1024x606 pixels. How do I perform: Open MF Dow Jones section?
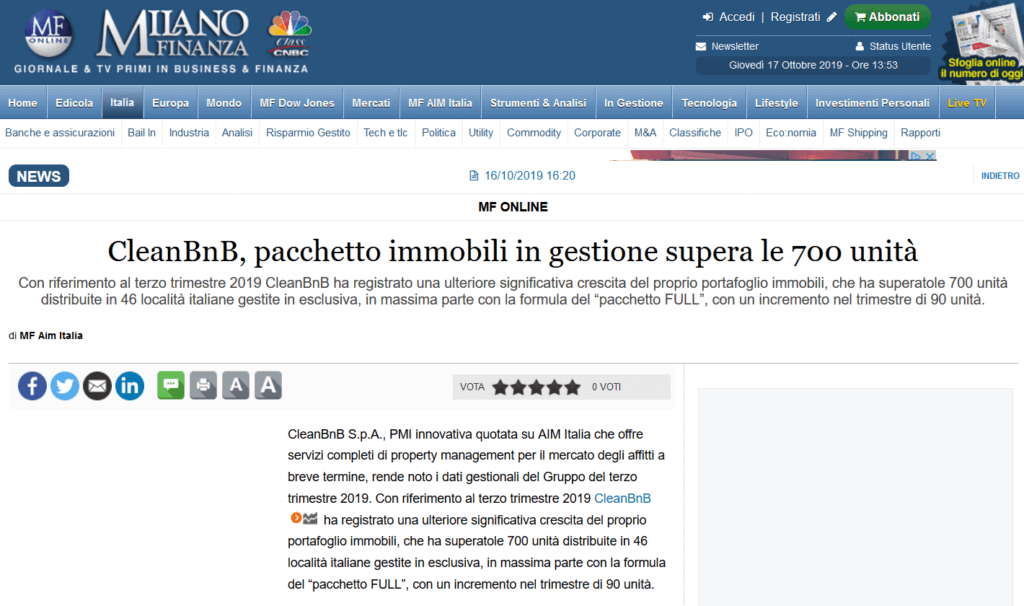[297, 103]
